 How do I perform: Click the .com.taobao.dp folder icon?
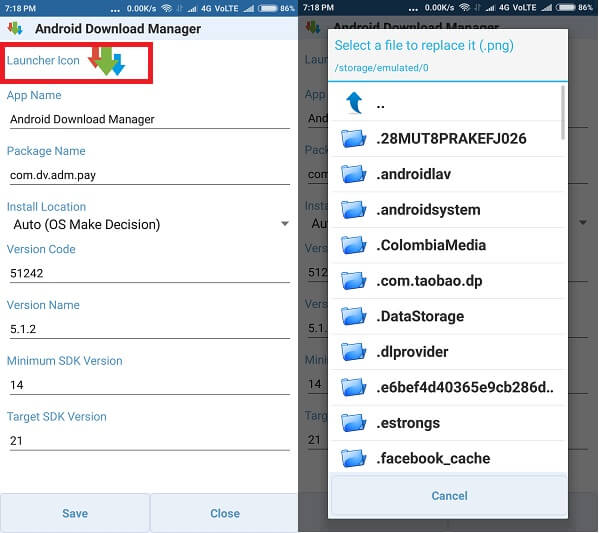click(353, 281)
